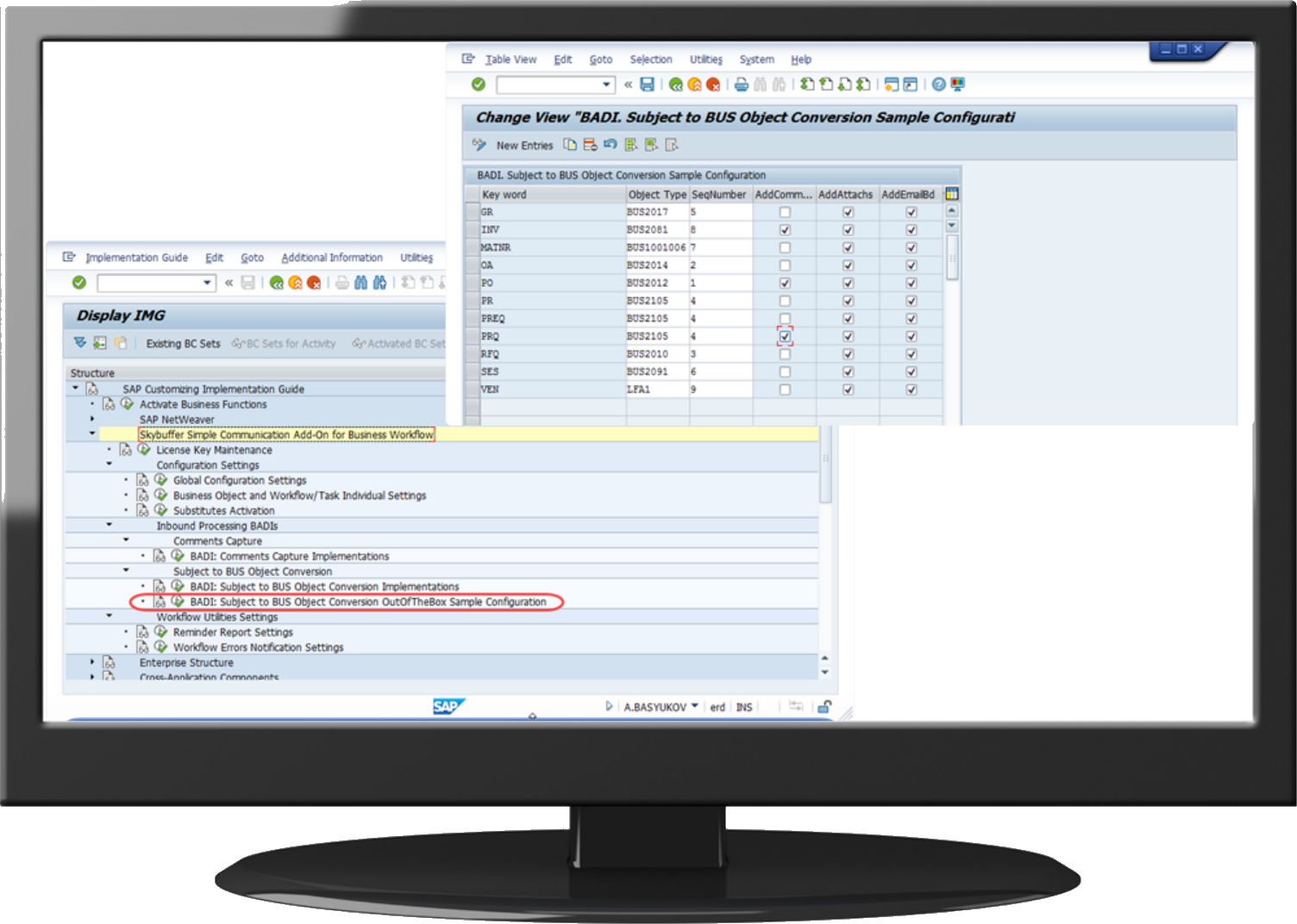Click the Delete row icon beside Copy As
1297x924 pixels.
[x=590, y=145]
